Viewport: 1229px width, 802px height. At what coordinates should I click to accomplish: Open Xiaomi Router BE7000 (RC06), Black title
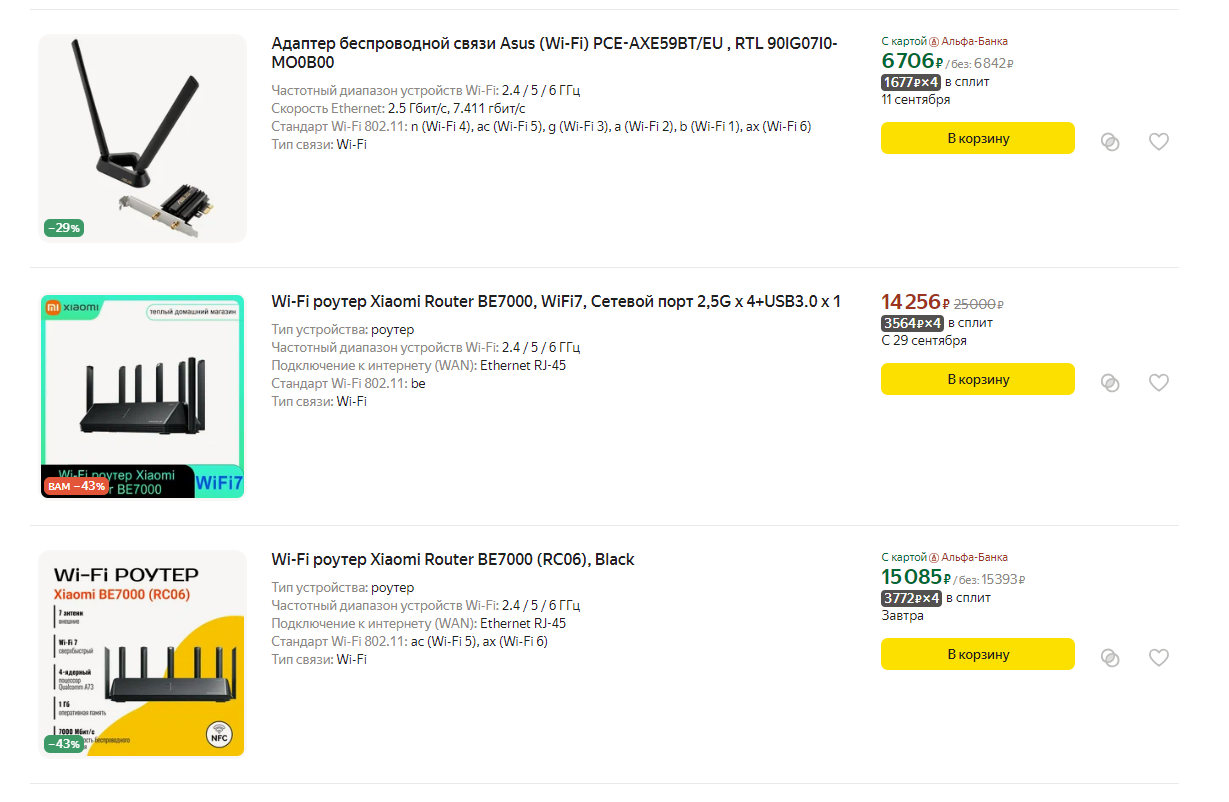pos(453,559)
